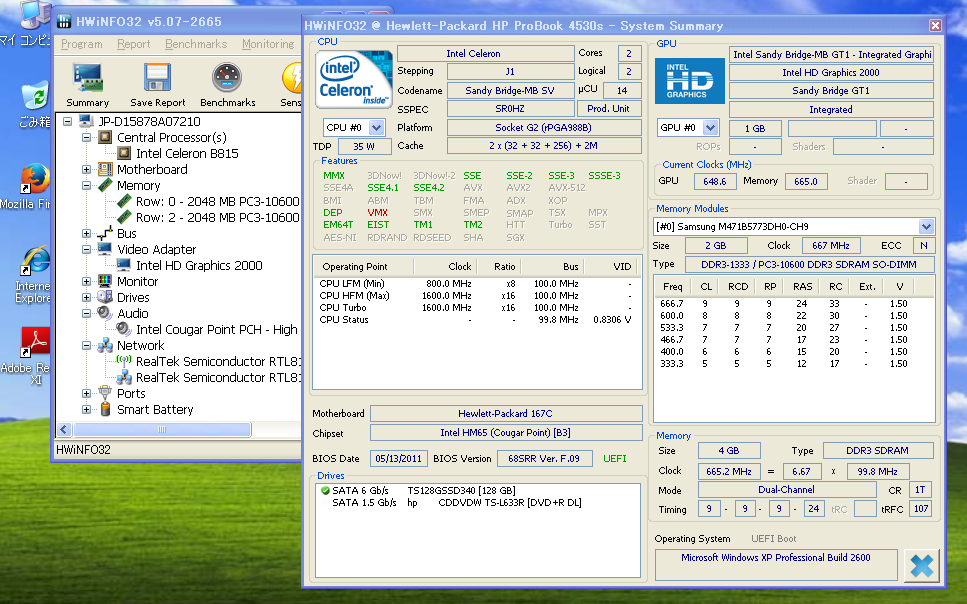This screenshot has height=604, width=967.
Task: Click the Bus tree icon
Action: pyautogui.click(x=105, y=233)
